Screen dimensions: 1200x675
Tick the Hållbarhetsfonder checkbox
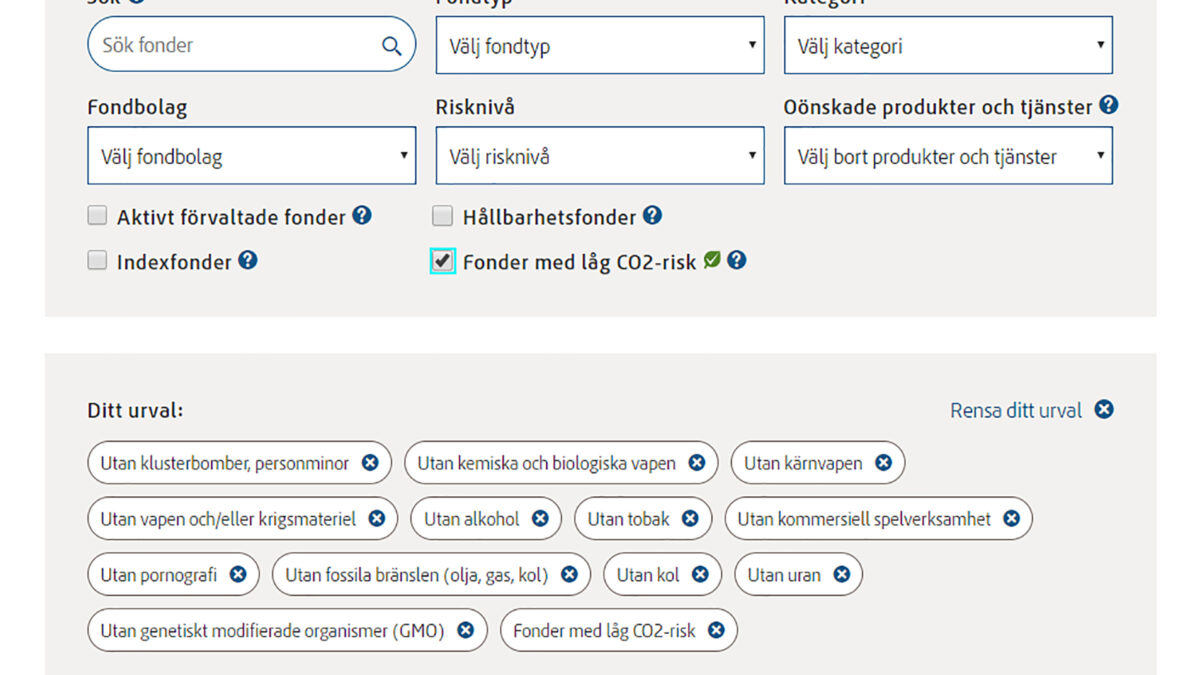442,216
